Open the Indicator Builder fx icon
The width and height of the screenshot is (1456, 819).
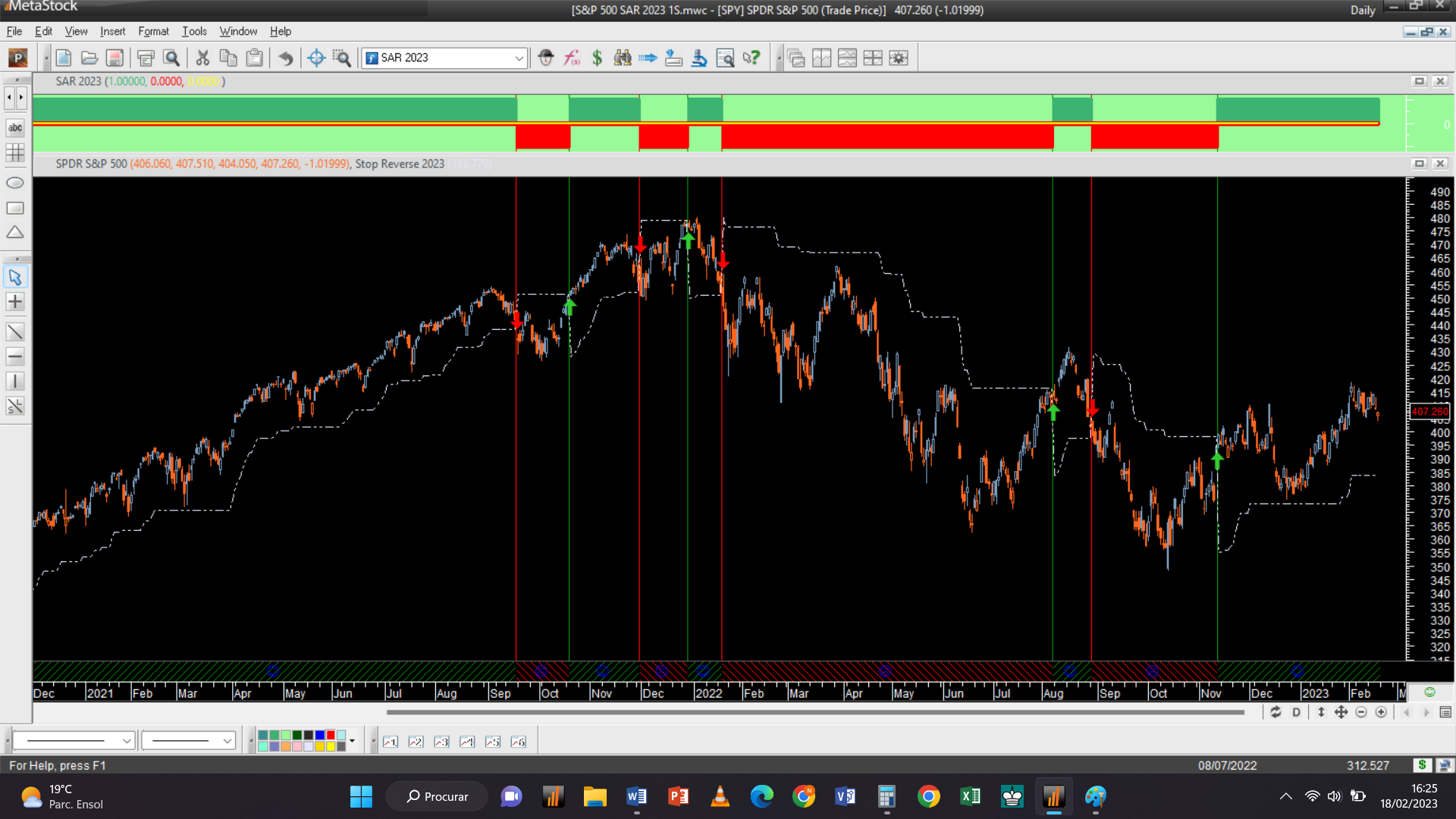point(572,58)
